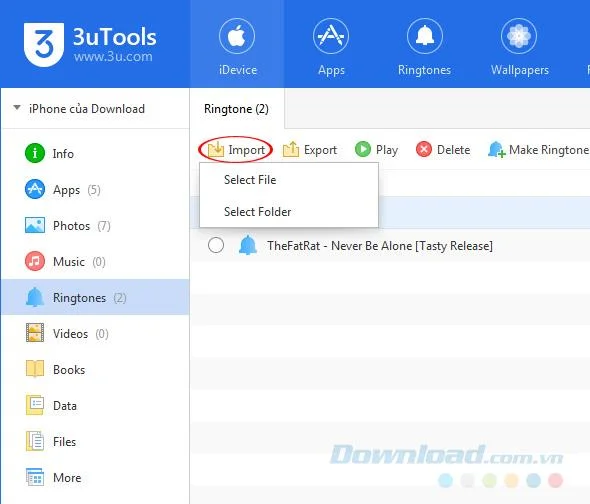Click Make Ringtone button
590x504 pixels.
[x=538, y=150]
